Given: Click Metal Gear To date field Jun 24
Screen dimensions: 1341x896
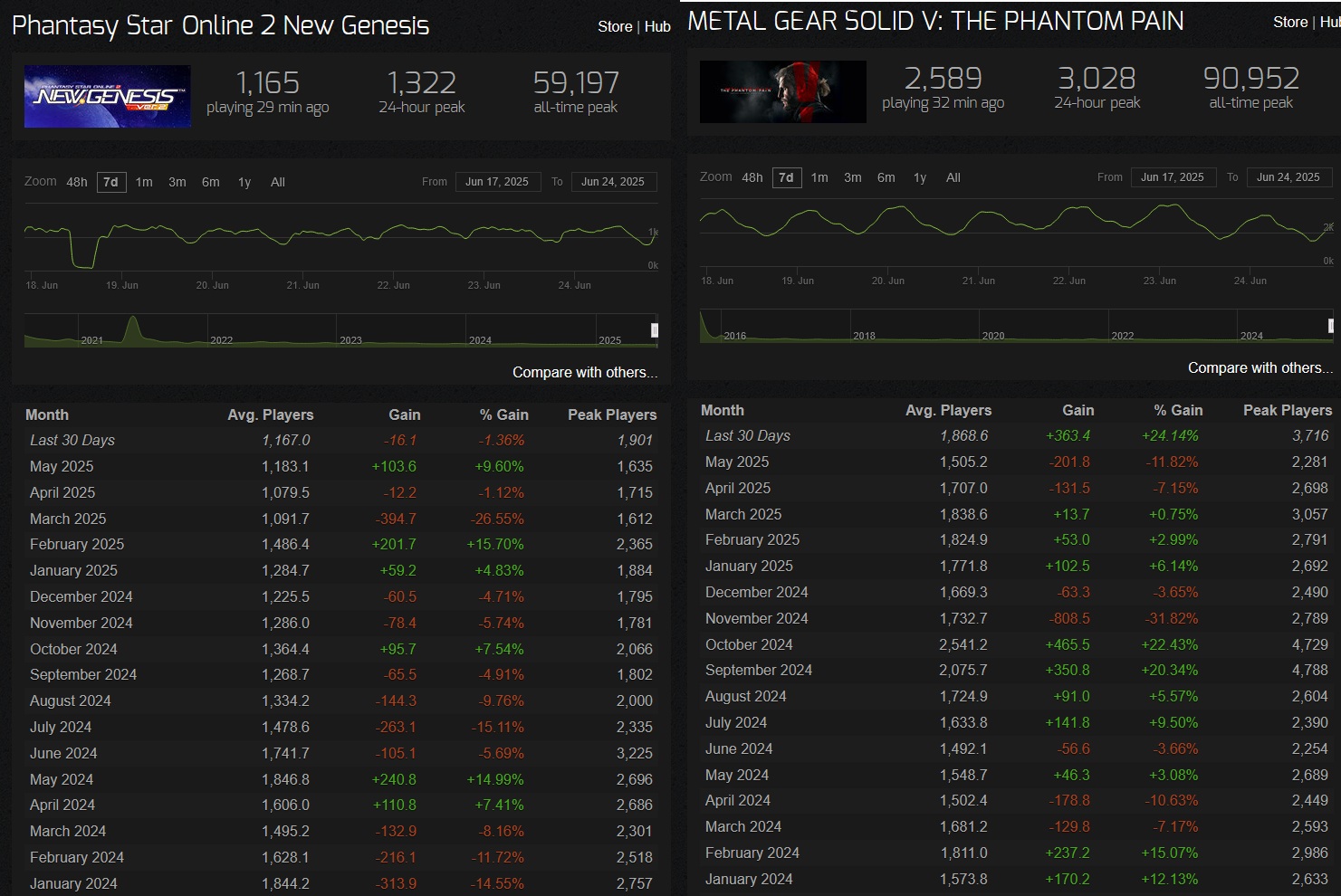Looking at the screenshot, I should [x=1288, y=177].
